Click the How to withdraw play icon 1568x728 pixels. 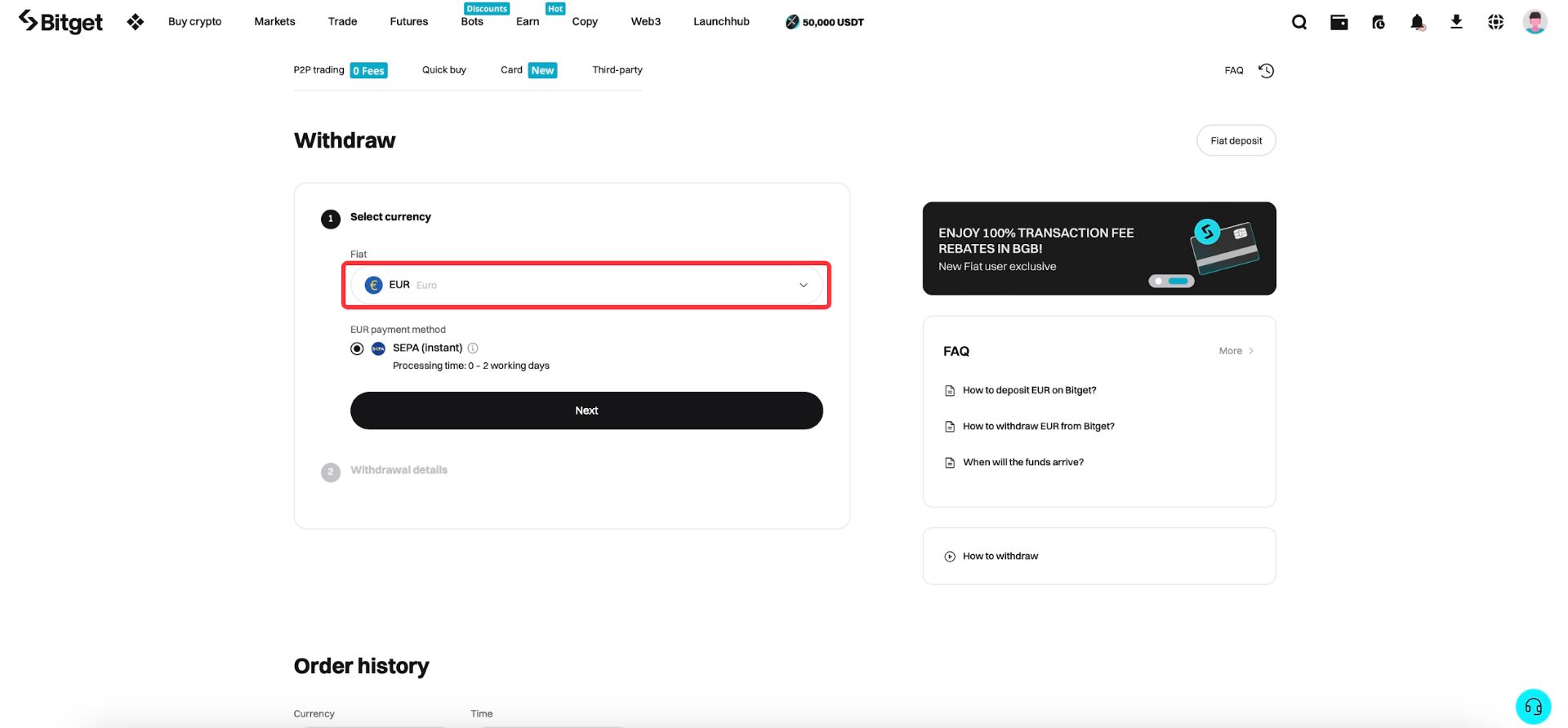click(x=950, y=557)
